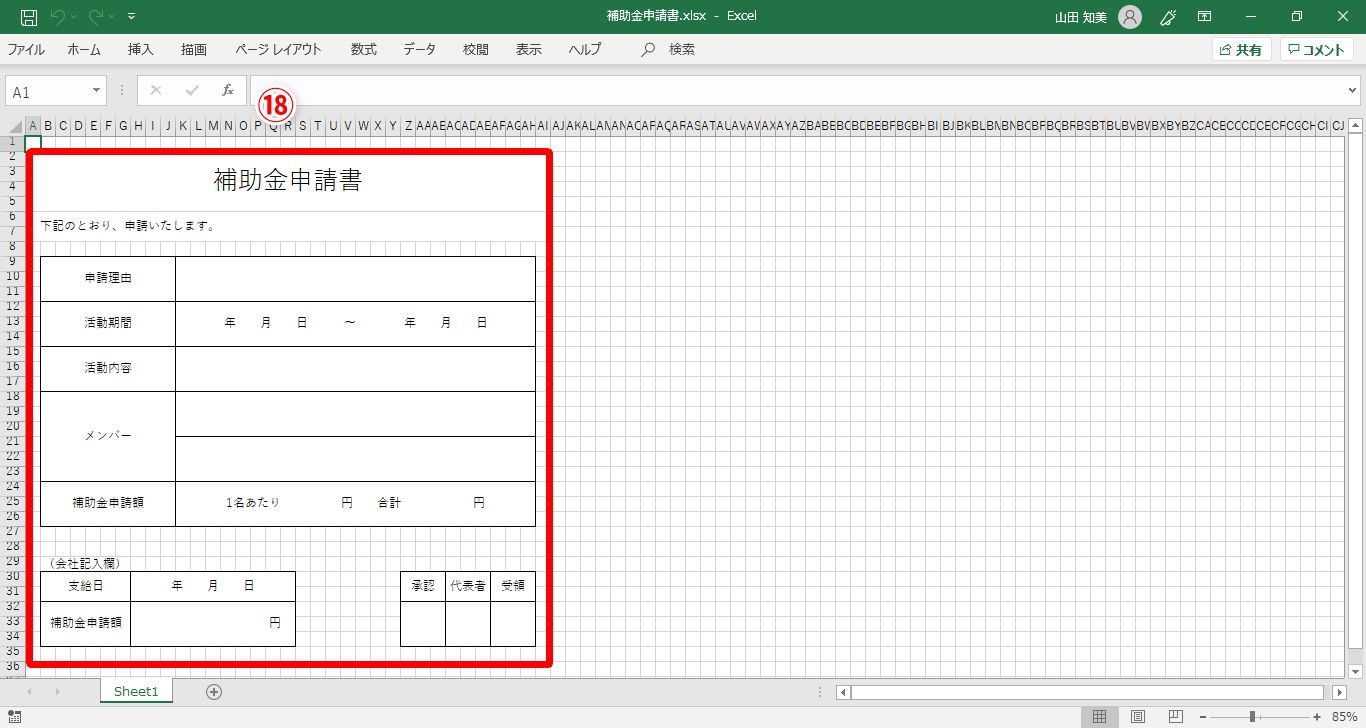Click the Redo arrow icon
The image size is (1366, 728).
[96, 17]
